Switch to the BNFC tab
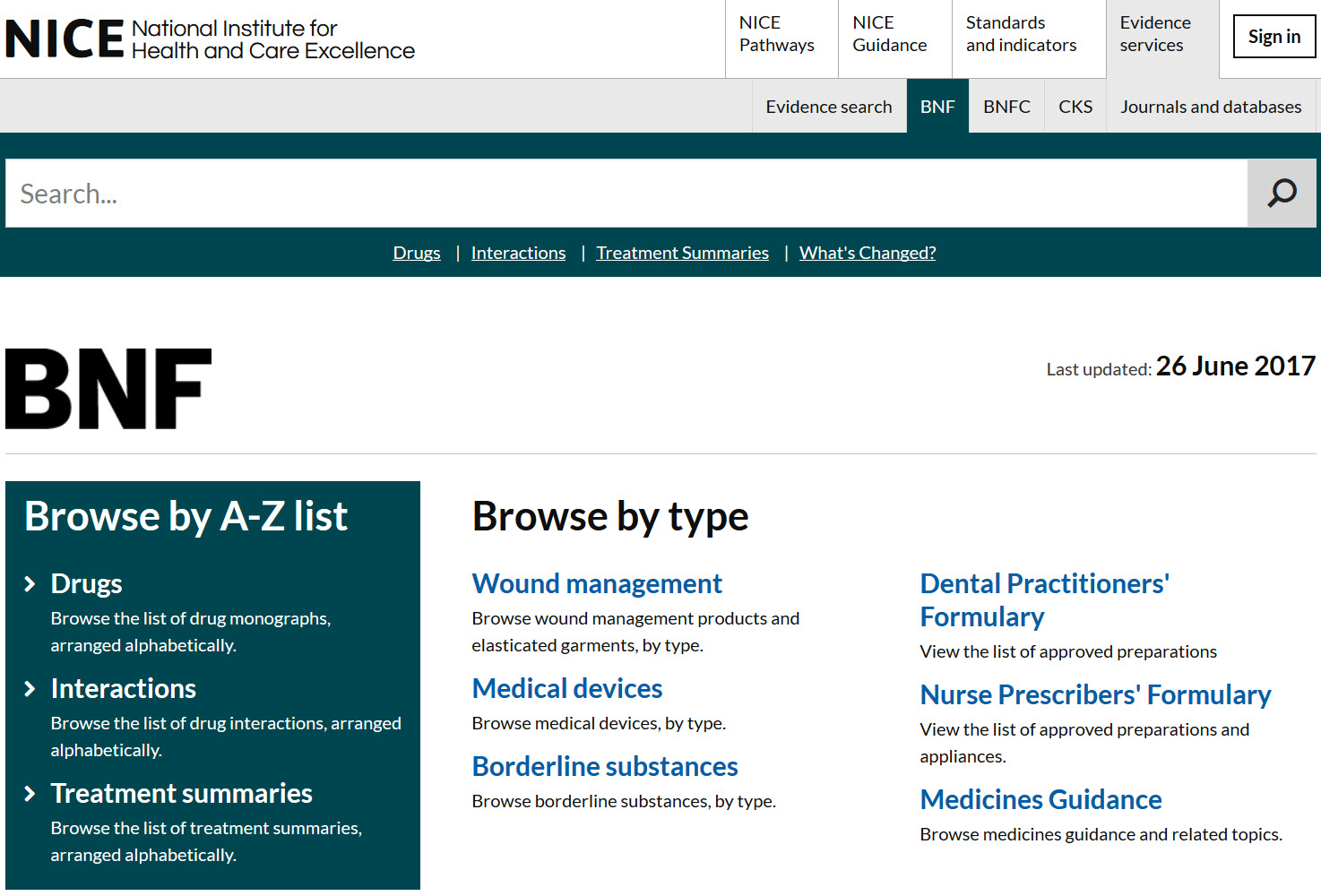 tap(1006, 106)
